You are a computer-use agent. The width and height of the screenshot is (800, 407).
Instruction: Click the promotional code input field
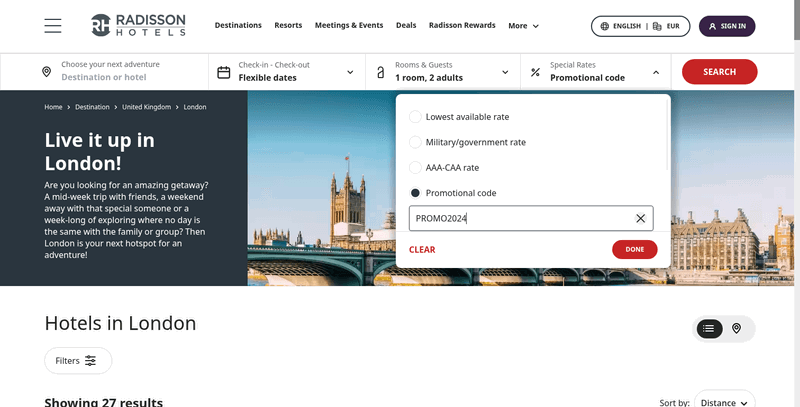531,218
